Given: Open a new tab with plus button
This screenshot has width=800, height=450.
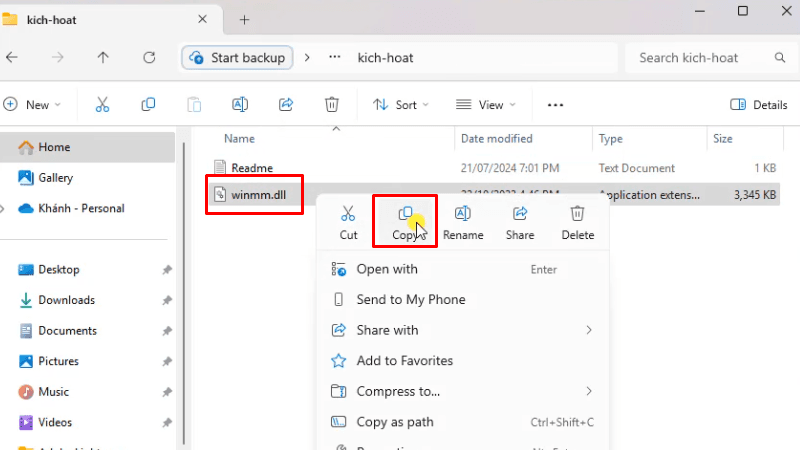Looking at the screenshot, I should click(245, 19).
